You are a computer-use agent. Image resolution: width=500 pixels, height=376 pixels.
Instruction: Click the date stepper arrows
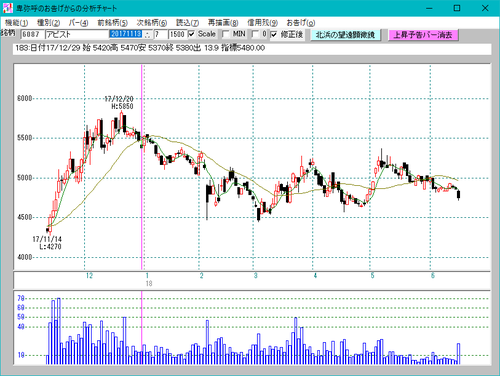coord(148,34)
